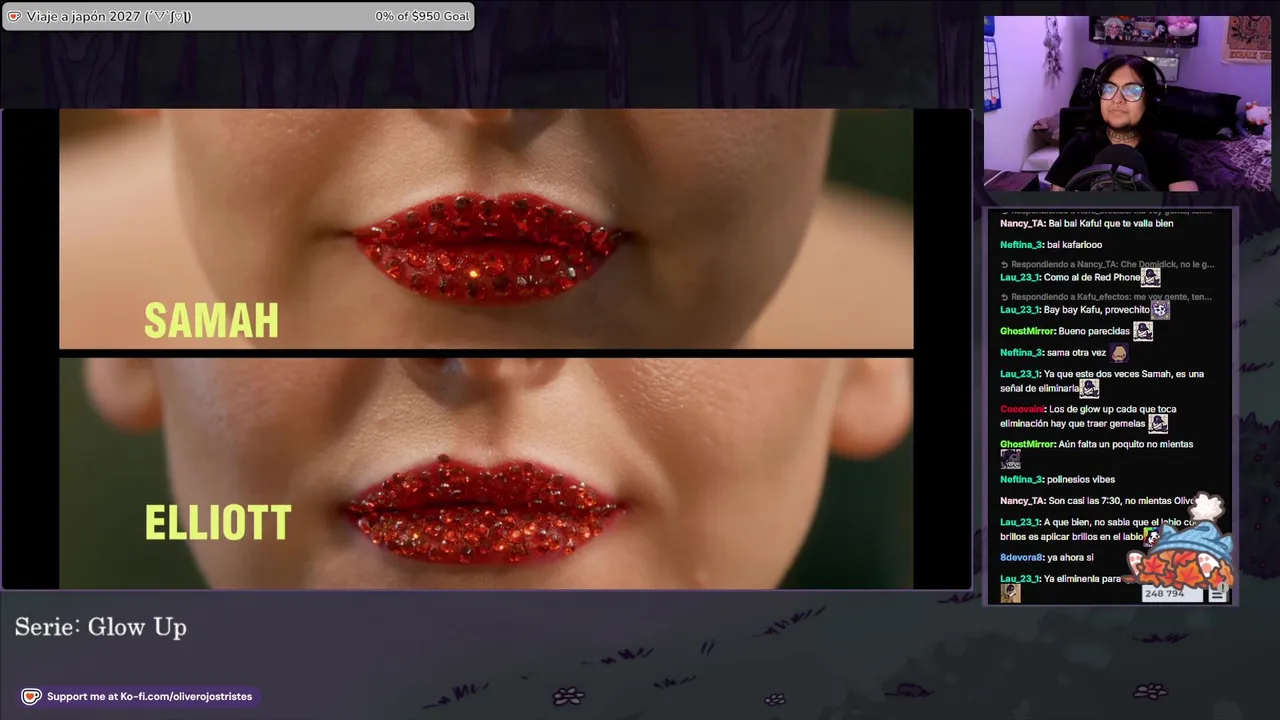Click 'Aún falta un poquito no mientas' text
This screenshot has width=1280, height=720.
[1126, 444]
